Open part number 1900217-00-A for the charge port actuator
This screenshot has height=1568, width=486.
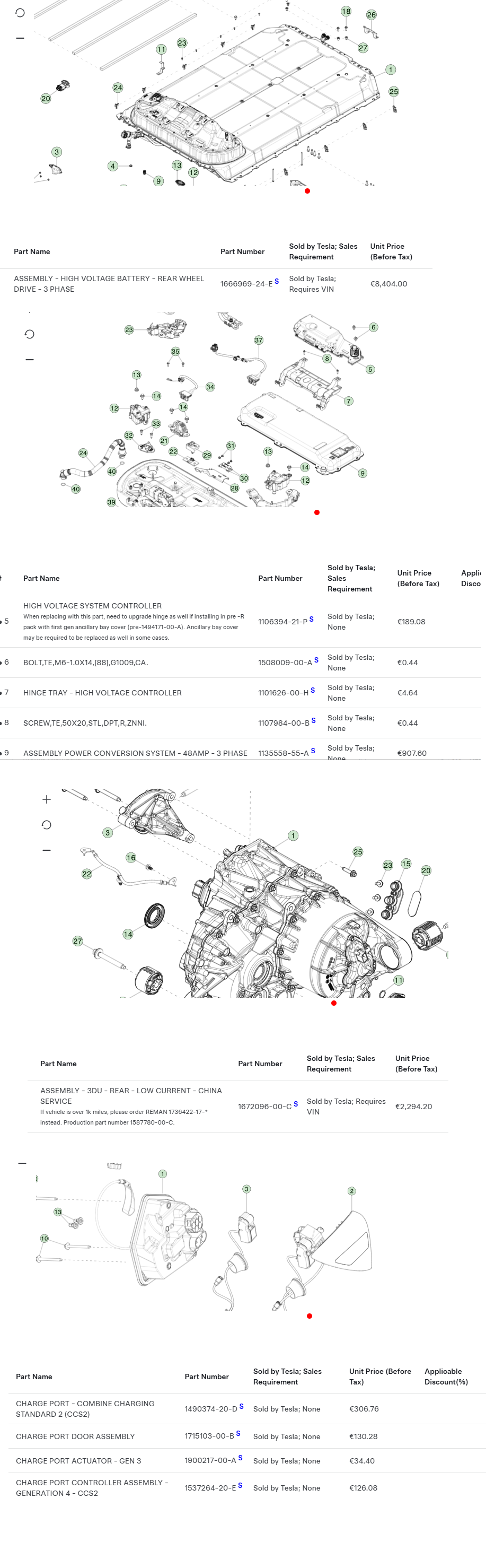tap(210, 1461)
